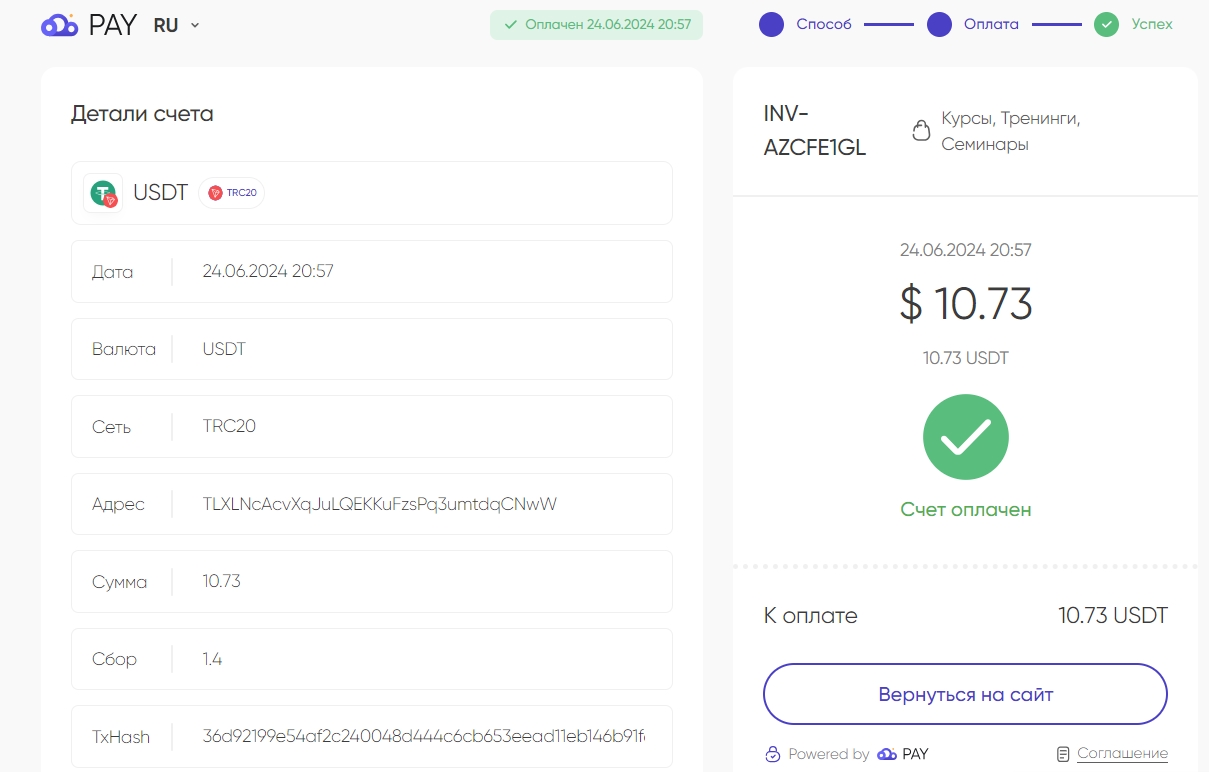The width and height of the screenshot is (1209, 772).
Task: Click the TRC20 network badge
Action: 232,193
